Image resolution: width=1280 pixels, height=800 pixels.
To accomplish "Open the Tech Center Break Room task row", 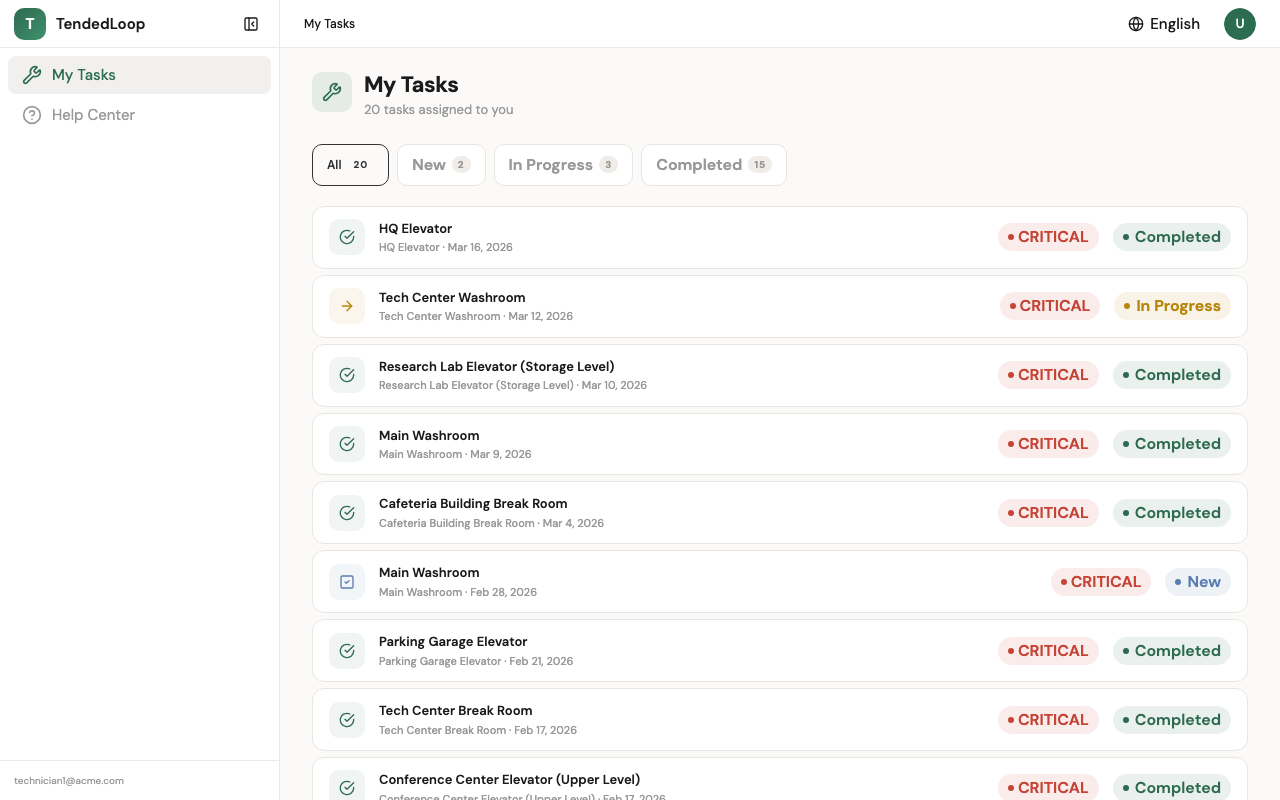I will click(x=455, y=711).
